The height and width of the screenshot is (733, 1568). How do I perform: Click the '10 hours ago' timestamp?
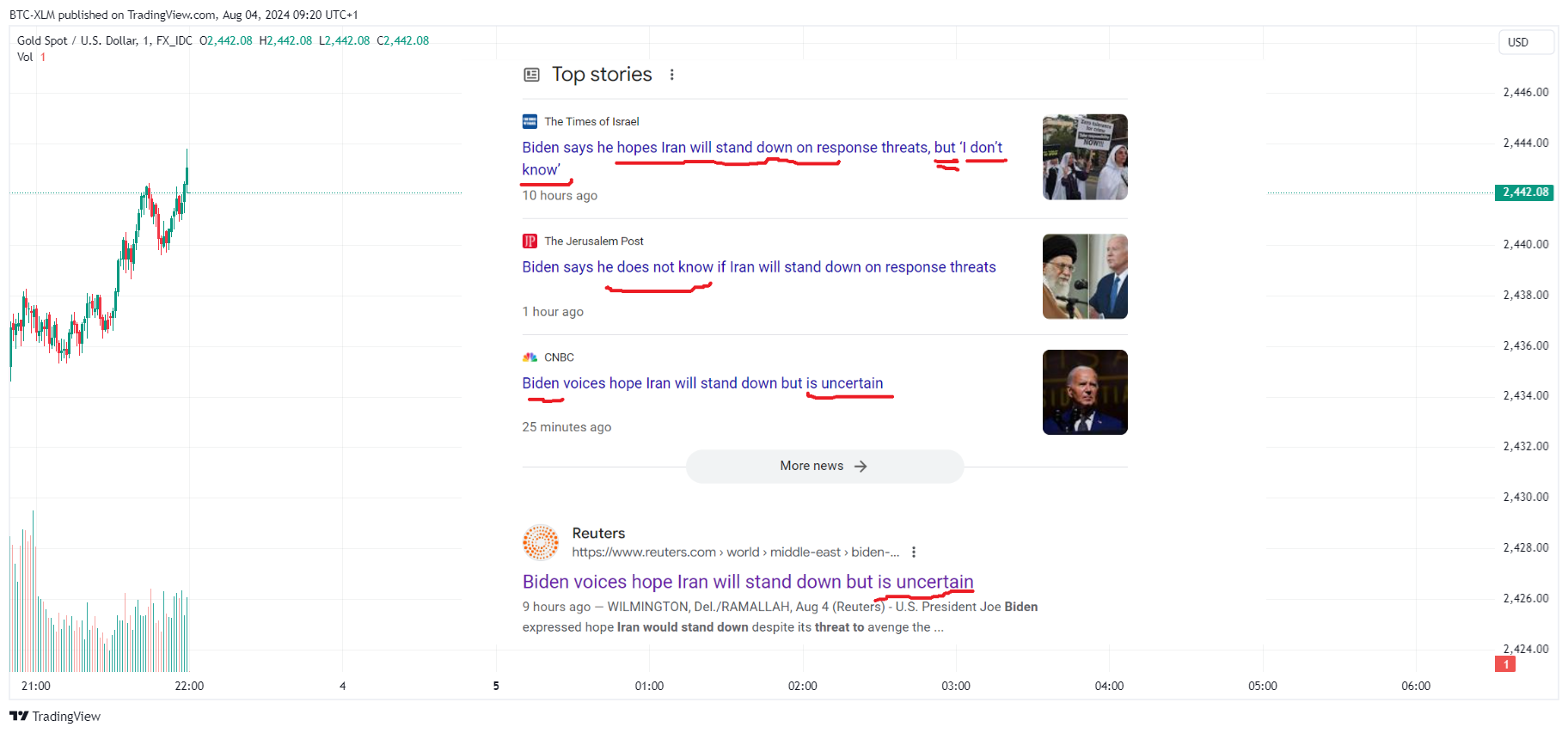tap(560, 196)
